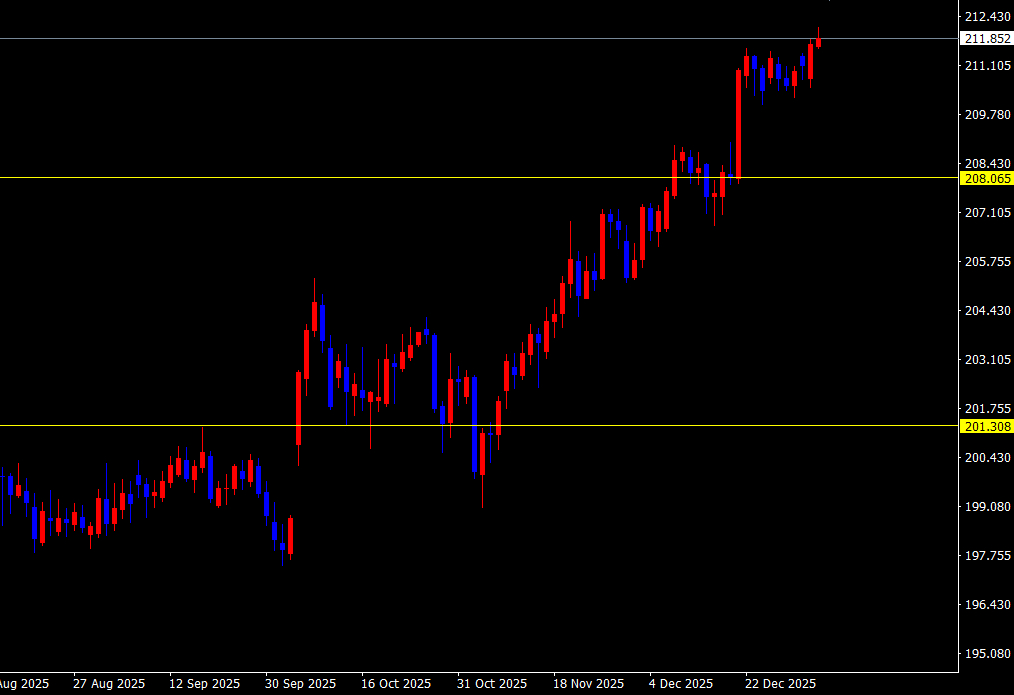
Task: Click the 205.755 price axis label
Action: 987,262
